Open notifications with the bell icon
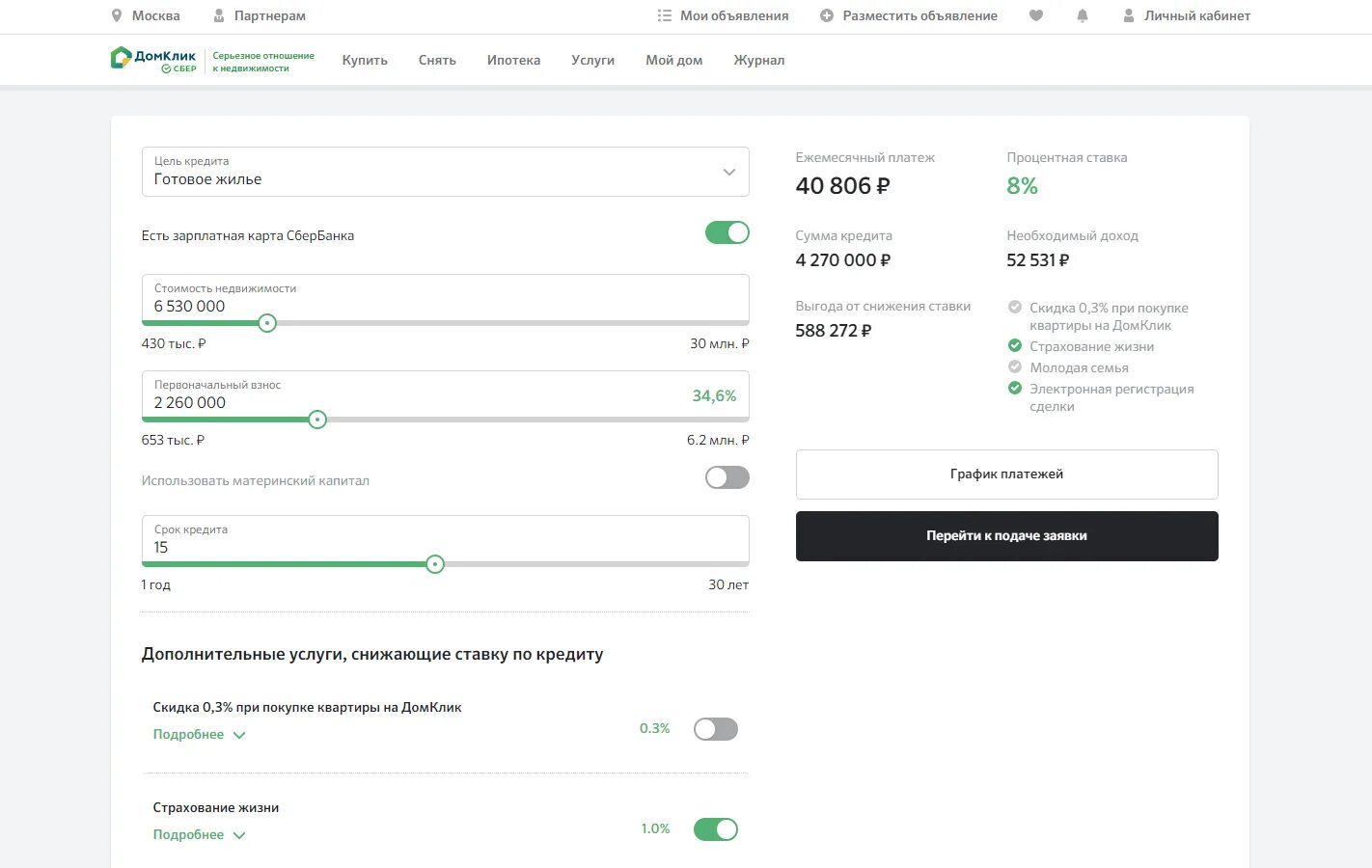Screen dimensions: 1372x868 (1083, 15)
